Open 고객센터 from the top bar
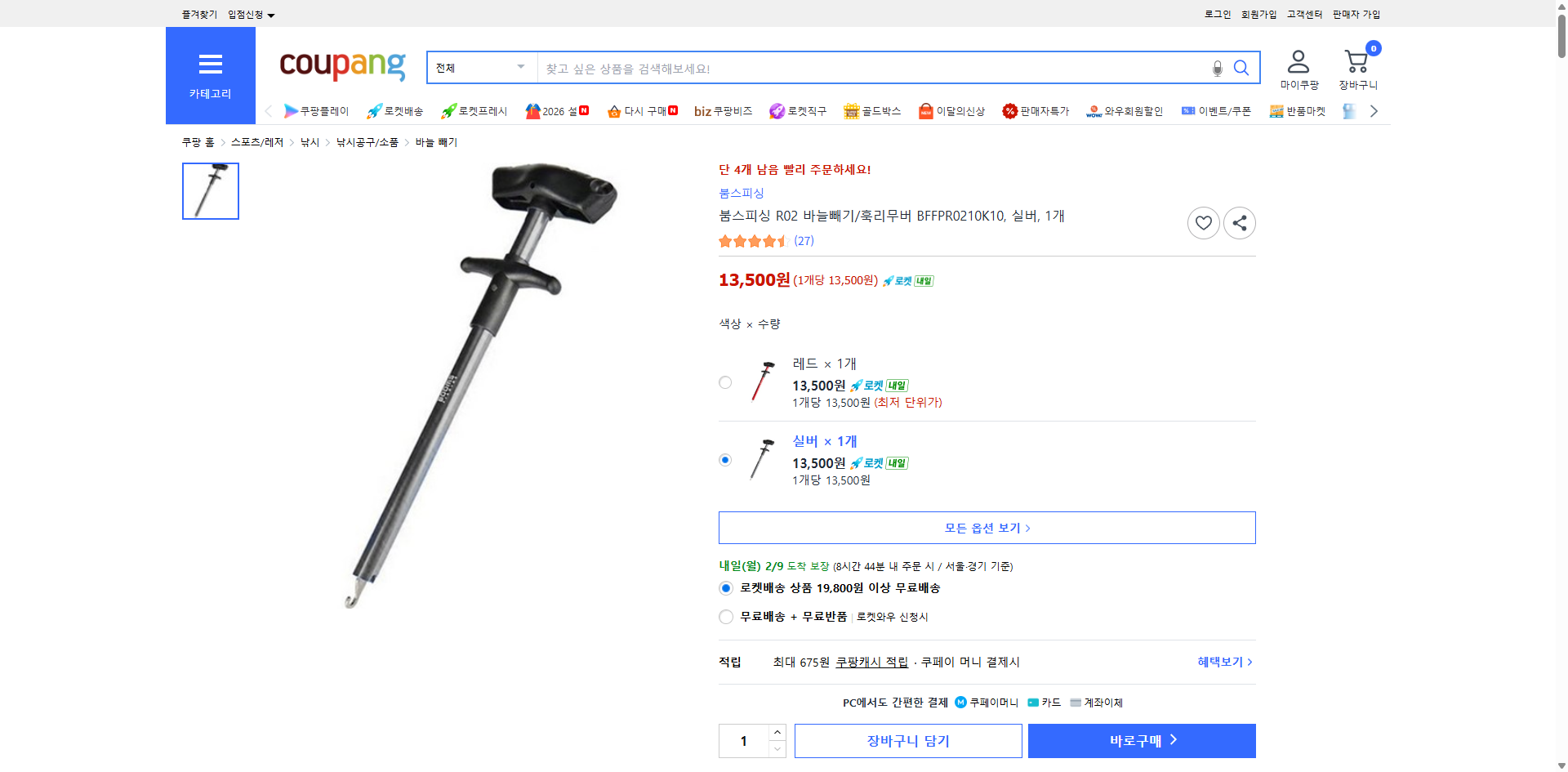Viewport: 1568px width, 772px height. (1303, 14)
